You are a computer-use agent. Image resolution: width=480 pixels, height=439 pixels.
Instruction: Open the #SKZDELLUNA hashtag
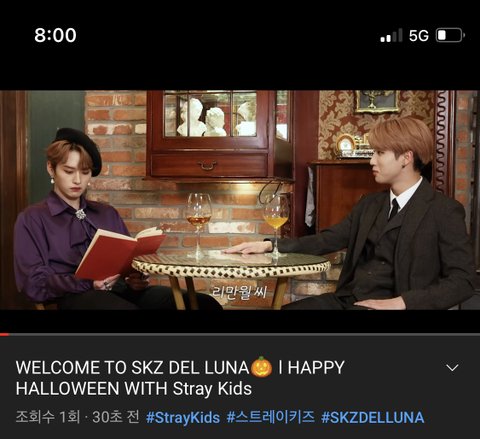pos(373,417)
